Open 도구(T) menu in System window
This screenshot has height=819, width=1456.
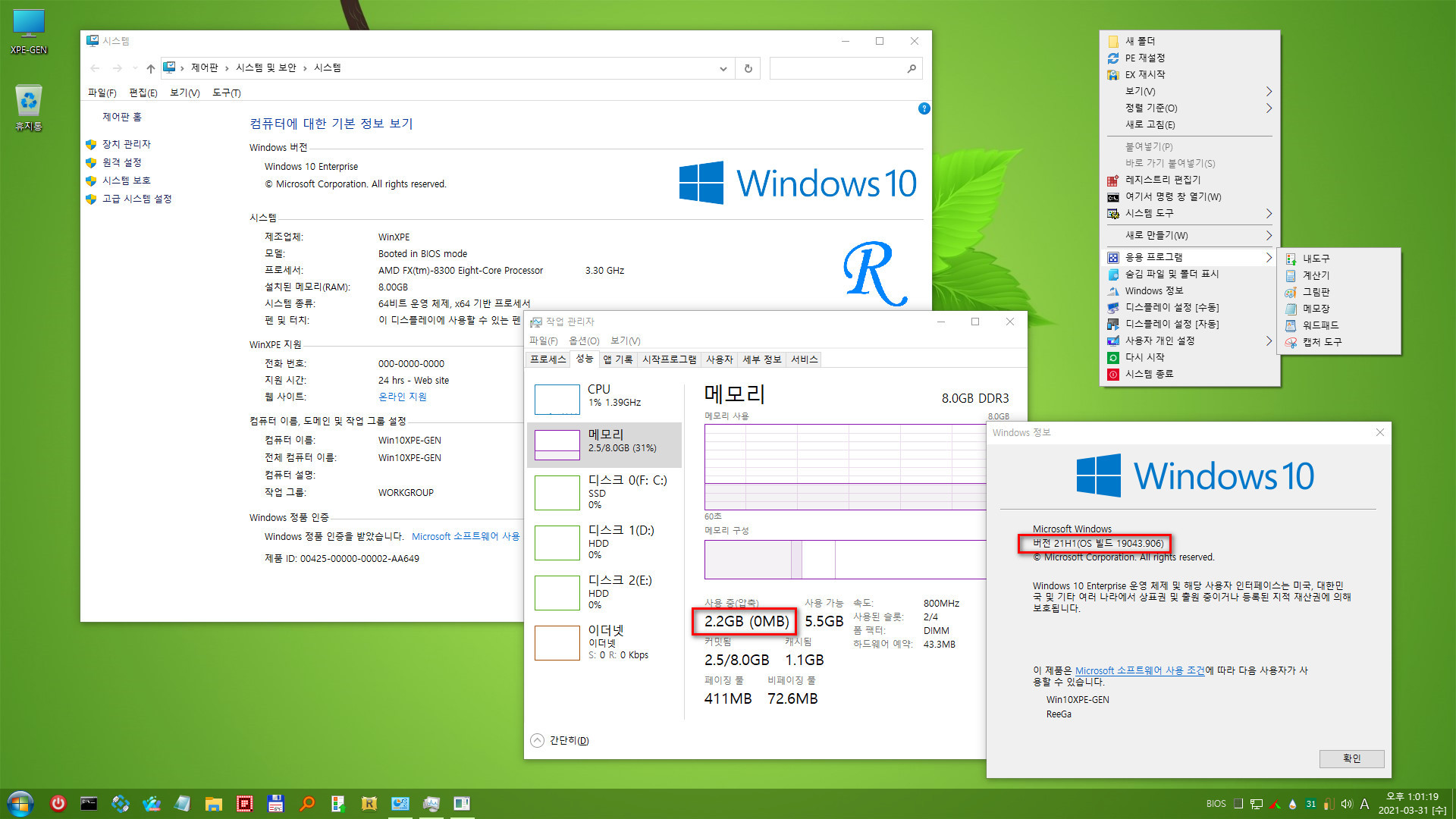tap(226, 93)
